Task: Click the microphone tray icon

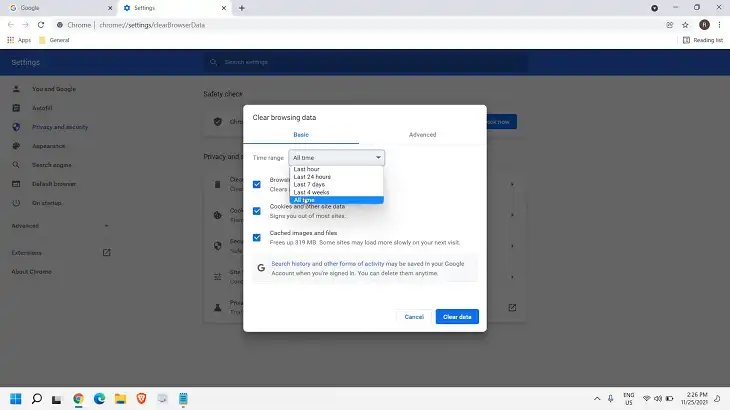Action: tap(610, 399)
